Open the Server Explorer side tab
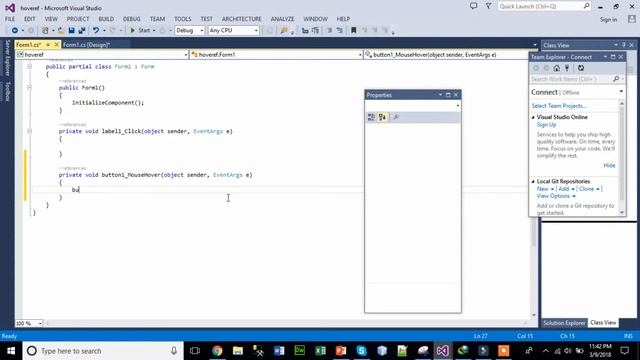The width and height of the screenshot is (640, 360). click(7, 58)
